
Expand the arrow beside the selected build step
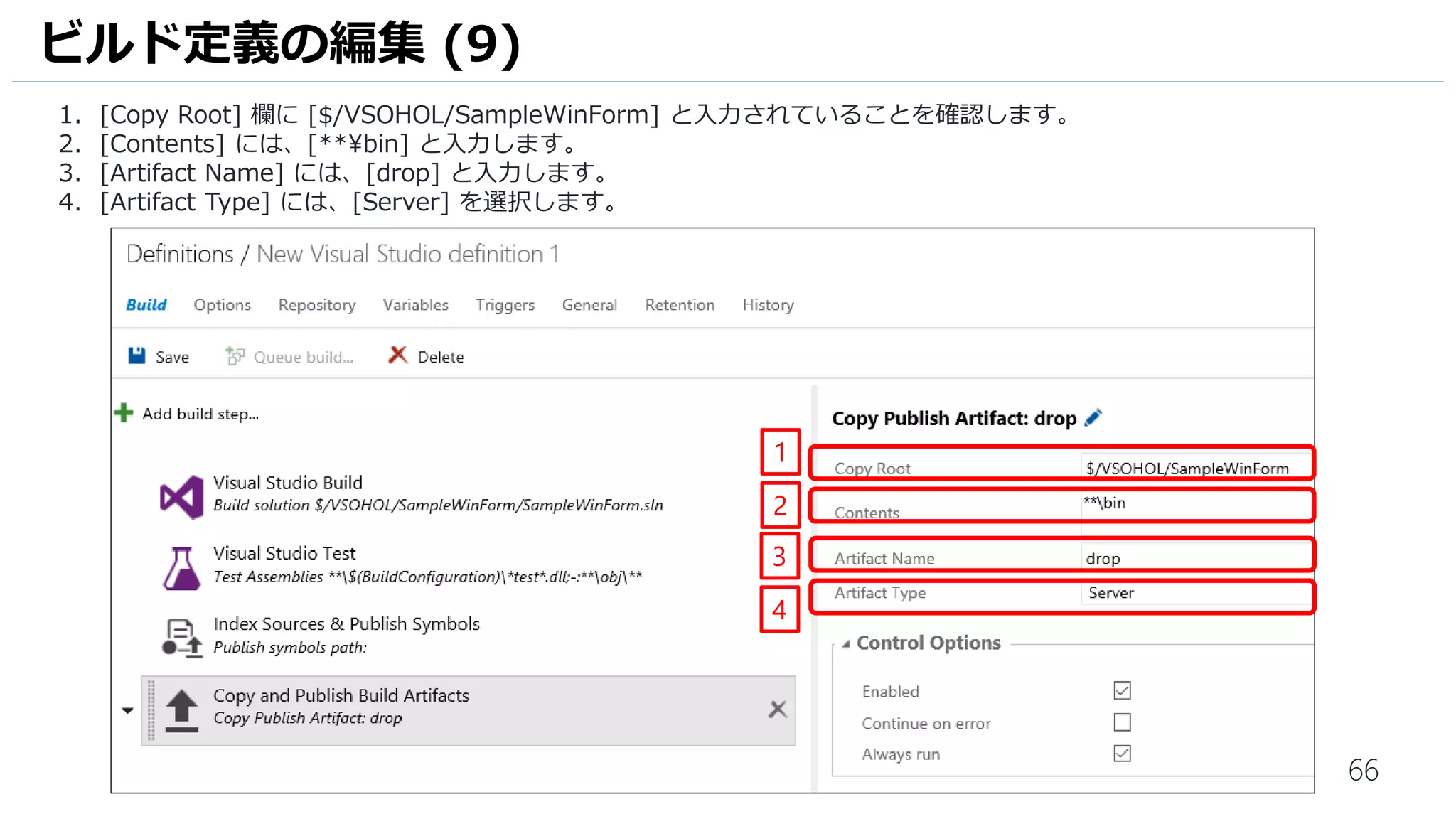click(x=128, y=710)
